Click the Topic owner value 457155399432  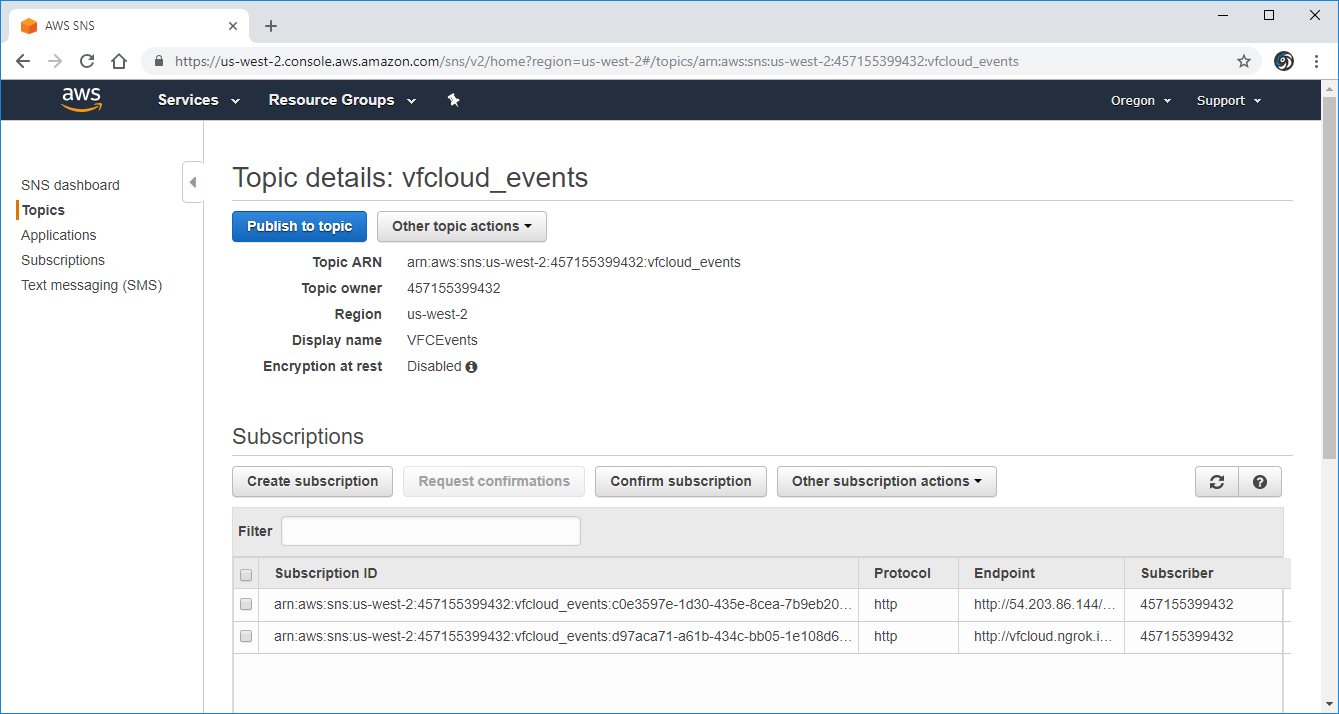(x=454, y=289)
